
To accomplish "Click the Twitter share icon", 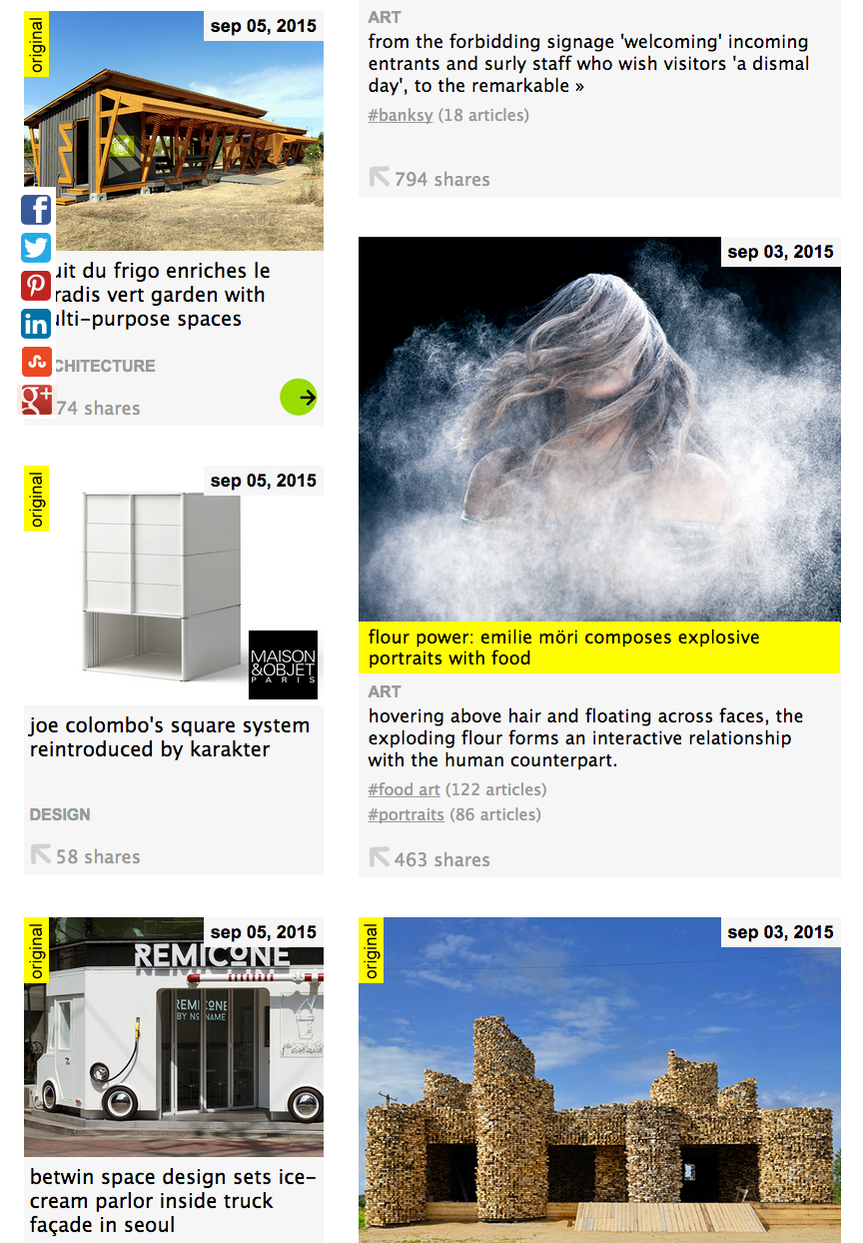I will (36, 248).
